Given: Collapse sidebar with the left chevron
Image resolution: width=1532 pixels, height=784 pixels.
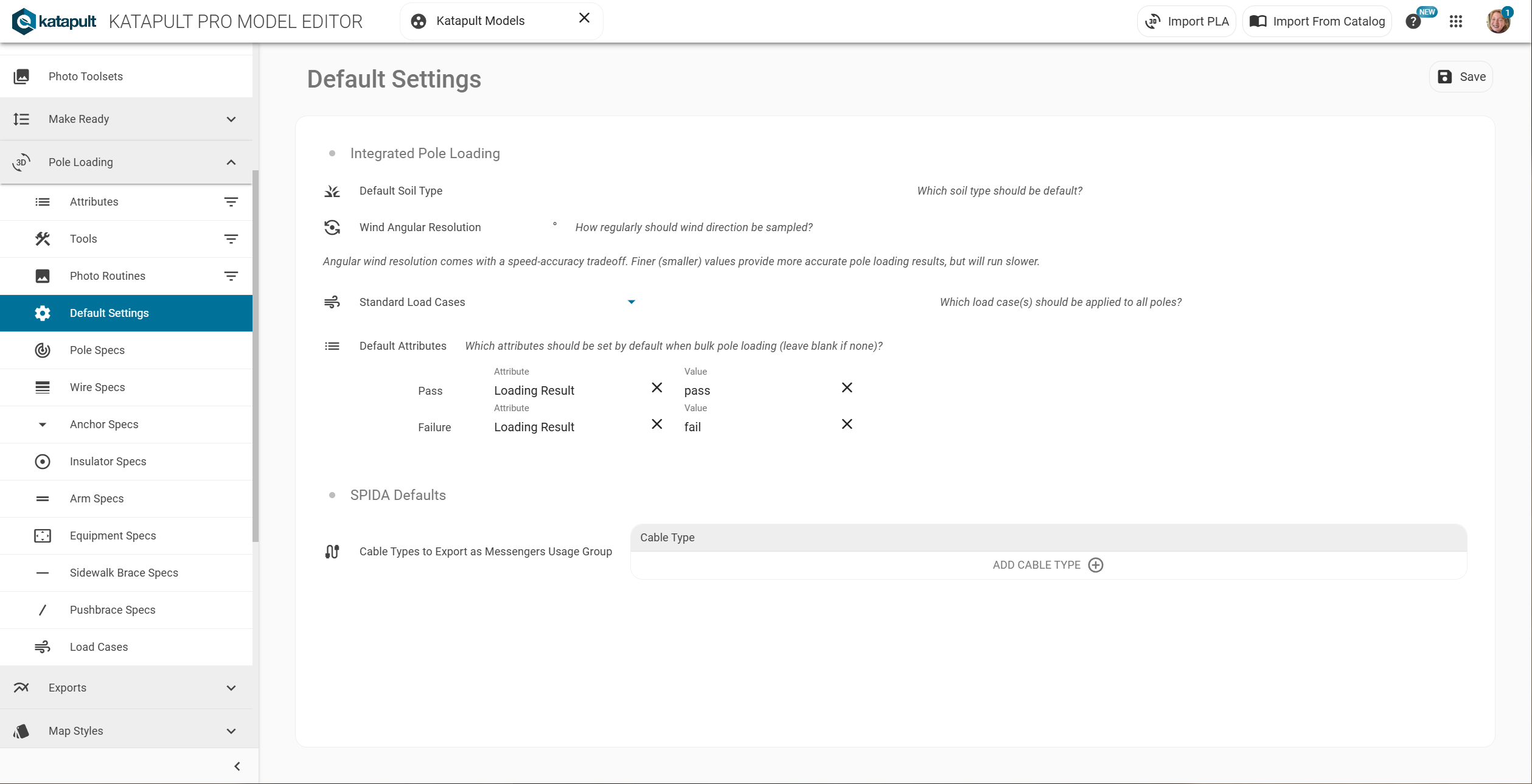Looking at the screenshot, I should click(x=237, y=766).
